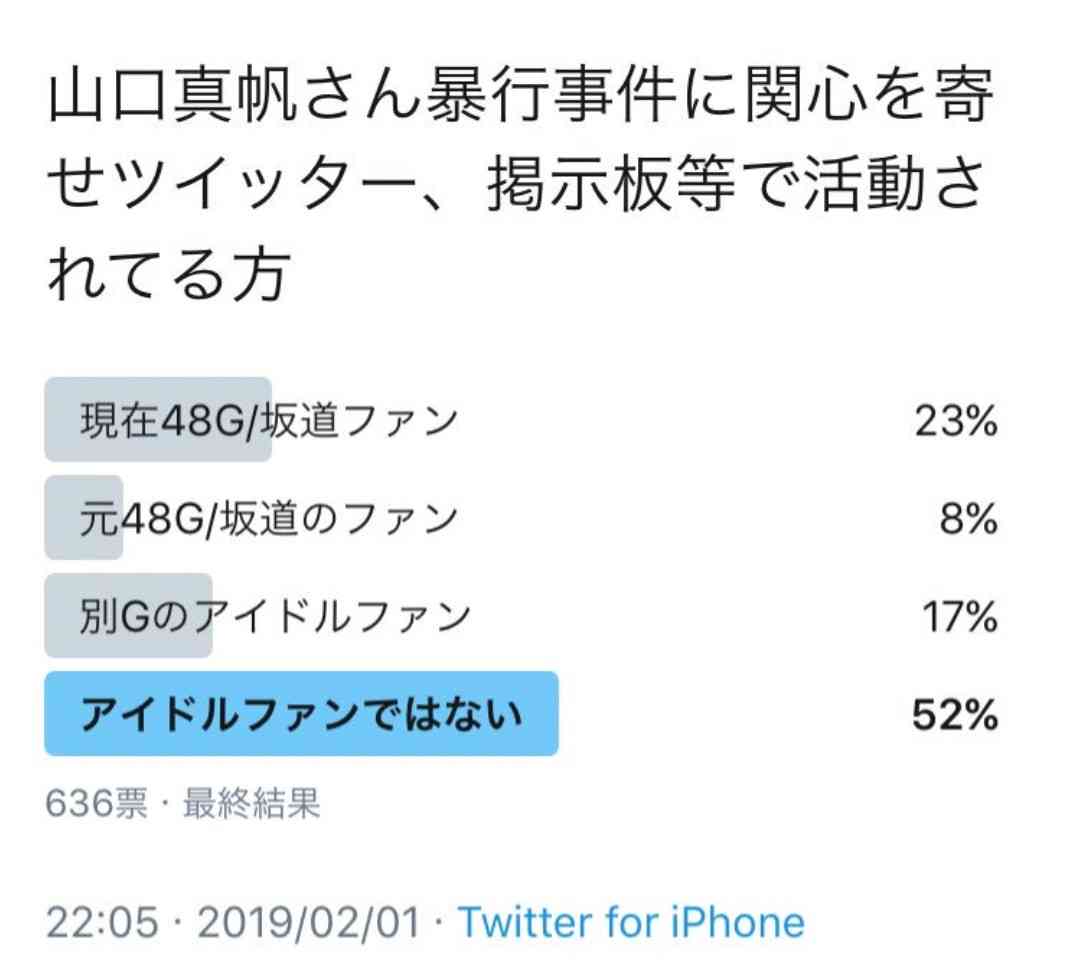
Task: Click the tweet text line れてる方
Action: pyautogui.click(x=168, y=275)
